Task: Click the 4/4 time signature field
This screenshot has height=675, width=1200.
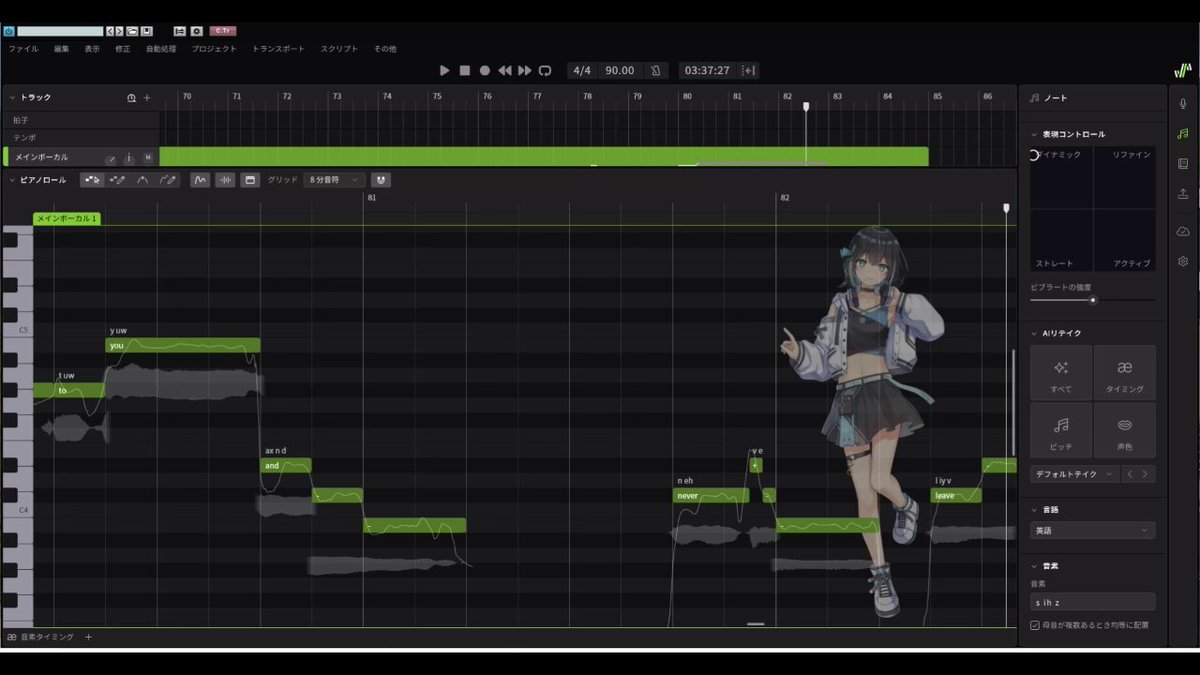Action: 582,70
